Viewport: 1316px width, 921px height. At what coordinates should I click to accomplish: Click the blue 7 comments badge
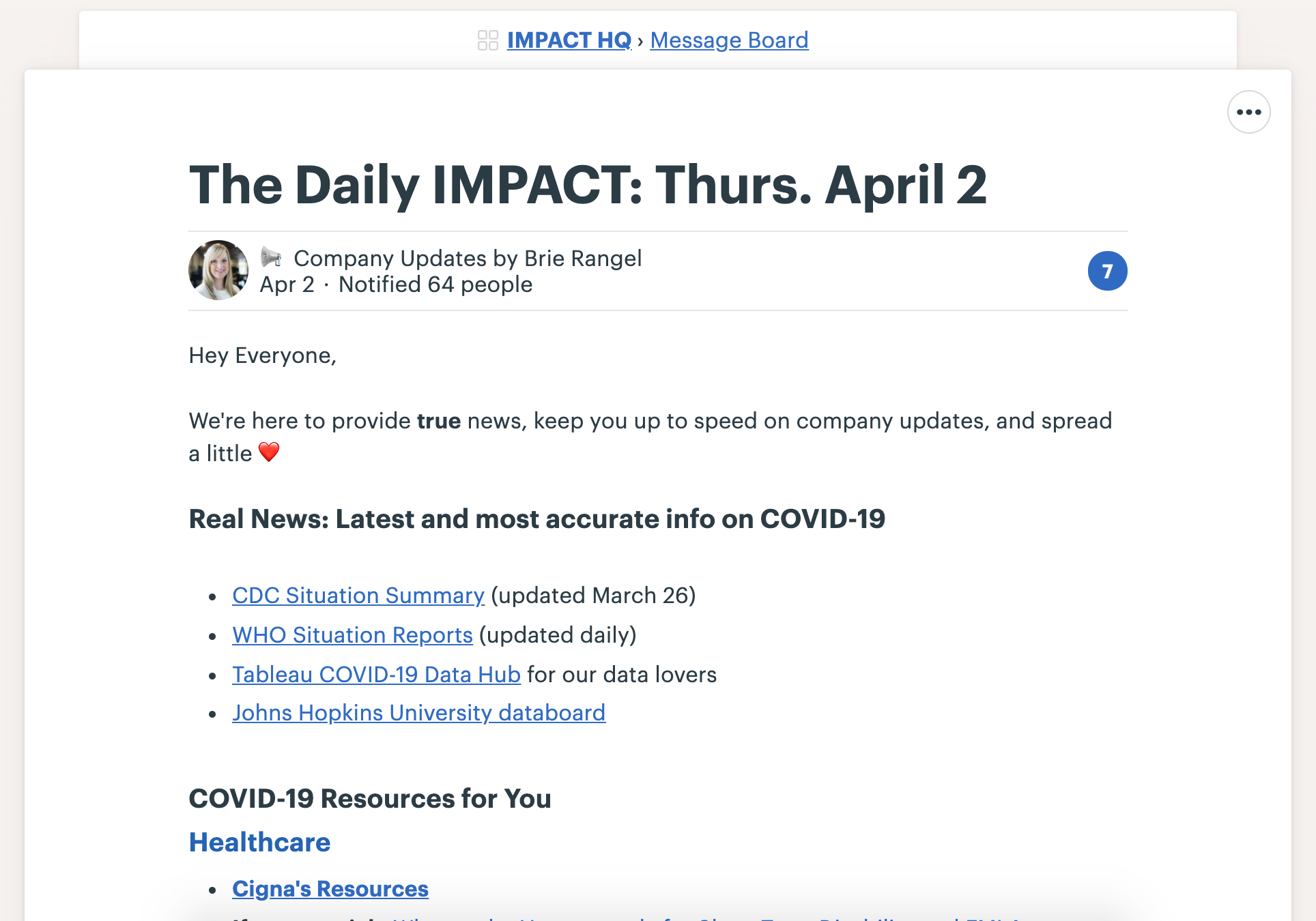pos(1107,271)
